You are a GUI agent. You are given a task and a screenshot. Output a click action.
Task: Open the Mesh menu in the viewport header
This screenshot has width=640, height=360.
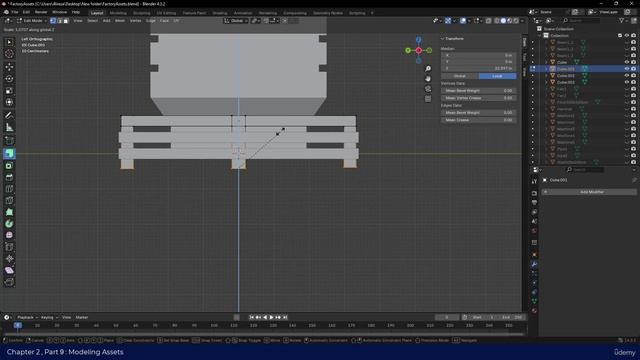pos(120,20)
